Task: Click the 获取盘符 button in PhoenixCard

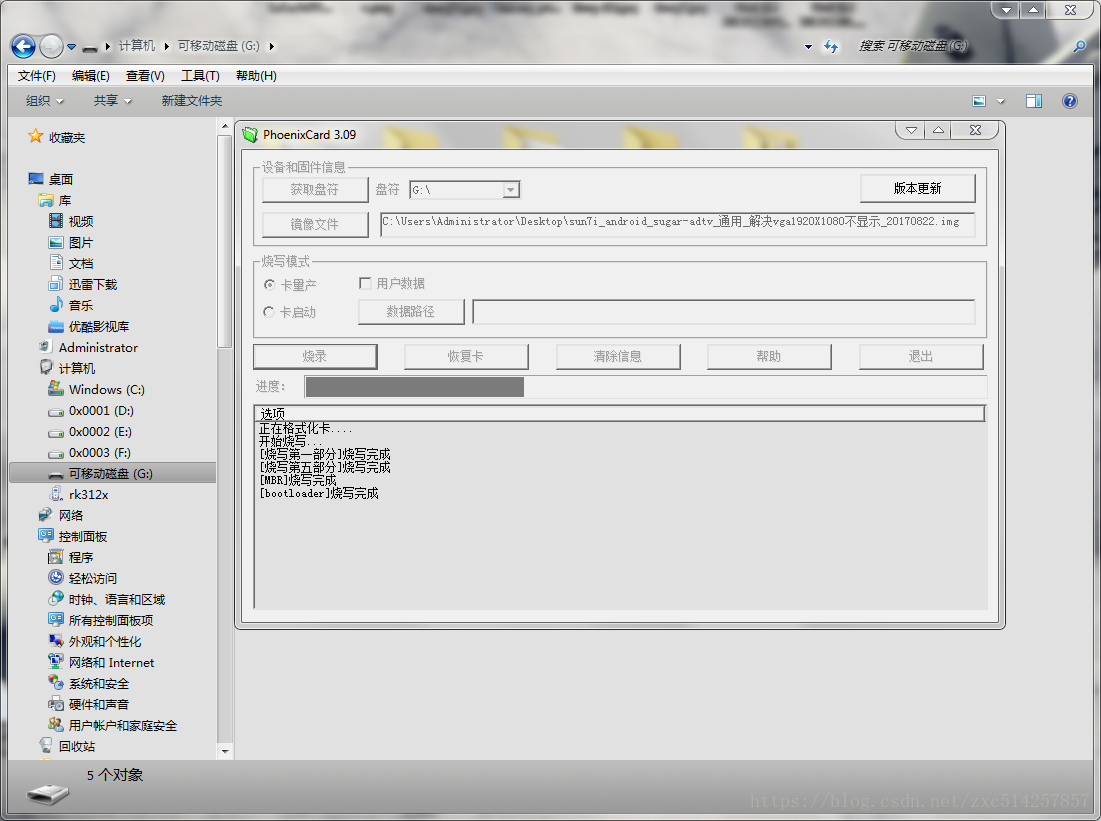Action: point(315,190)
